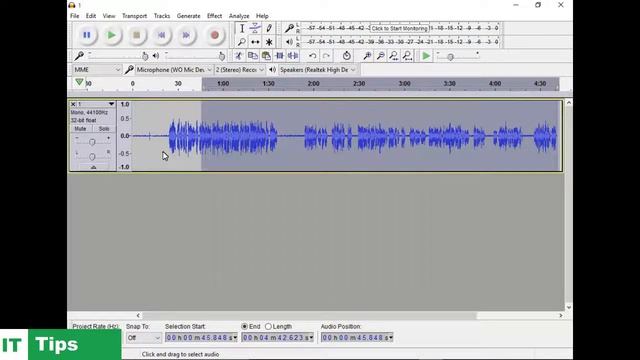Open the Tracks menu

162,16
